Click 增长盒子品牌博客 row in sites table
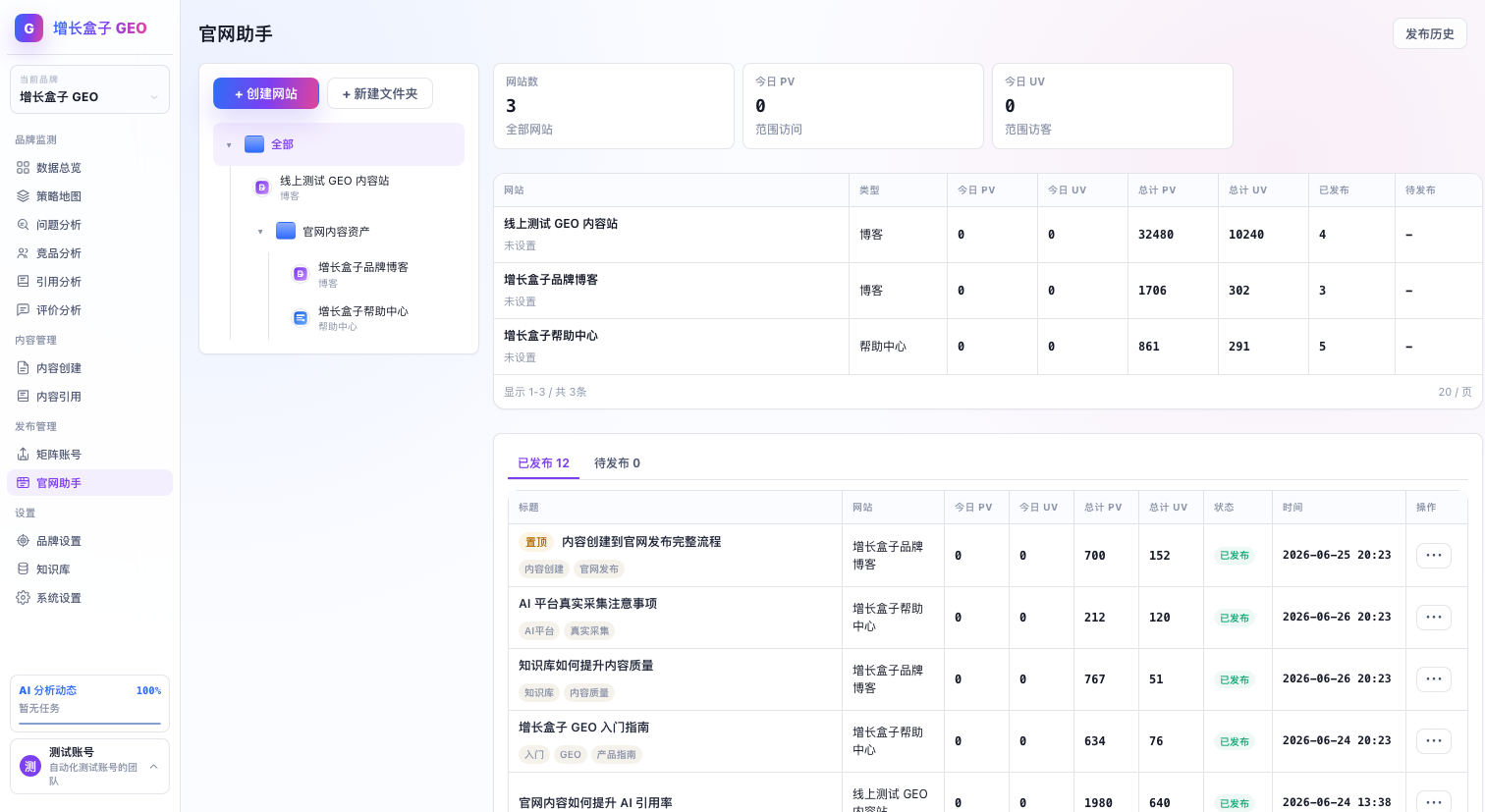This screenshot has width=1485, height=812. coord(987,291)
